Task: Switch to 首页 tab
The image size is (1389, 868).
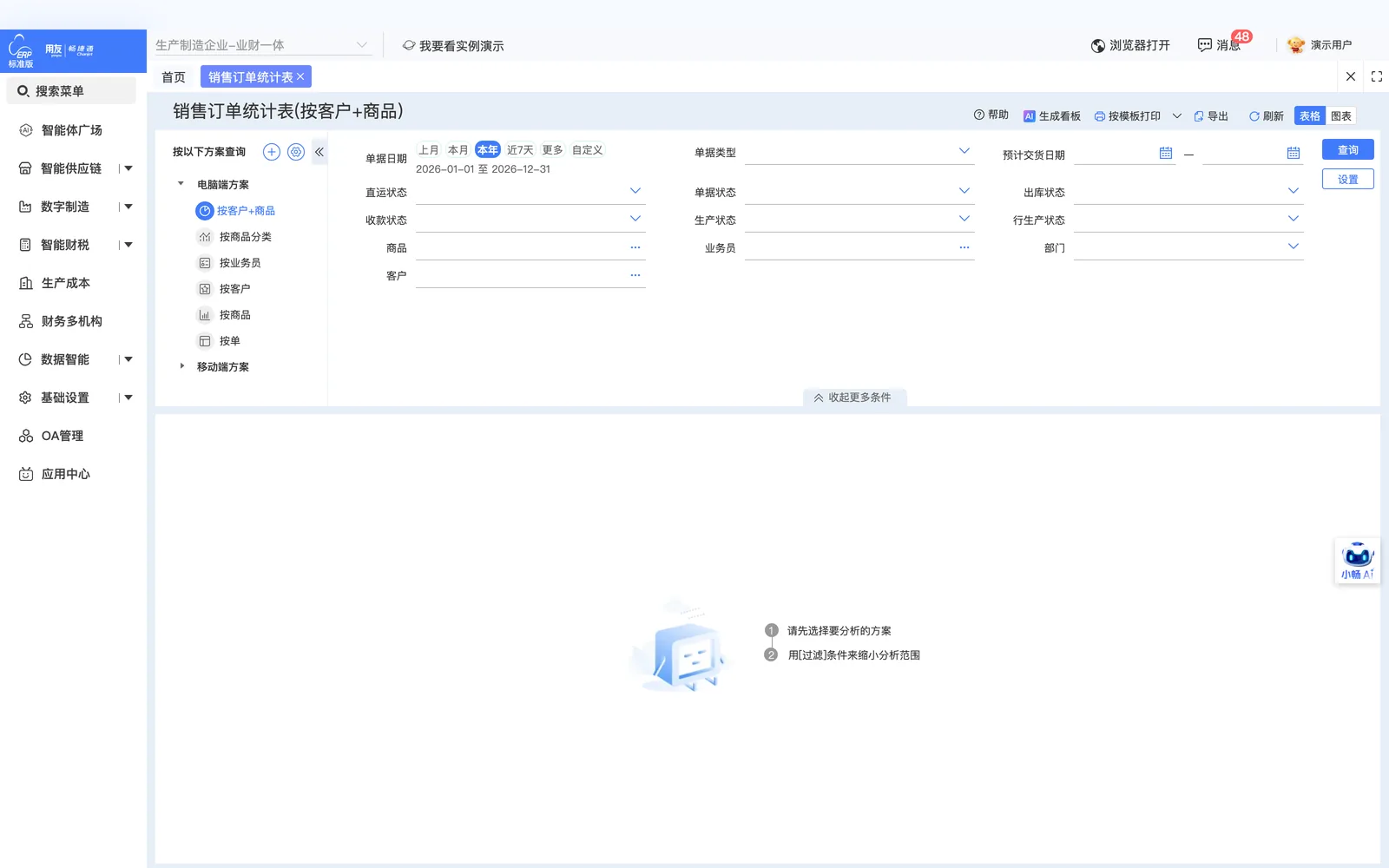Action: [x=174, y=77]
